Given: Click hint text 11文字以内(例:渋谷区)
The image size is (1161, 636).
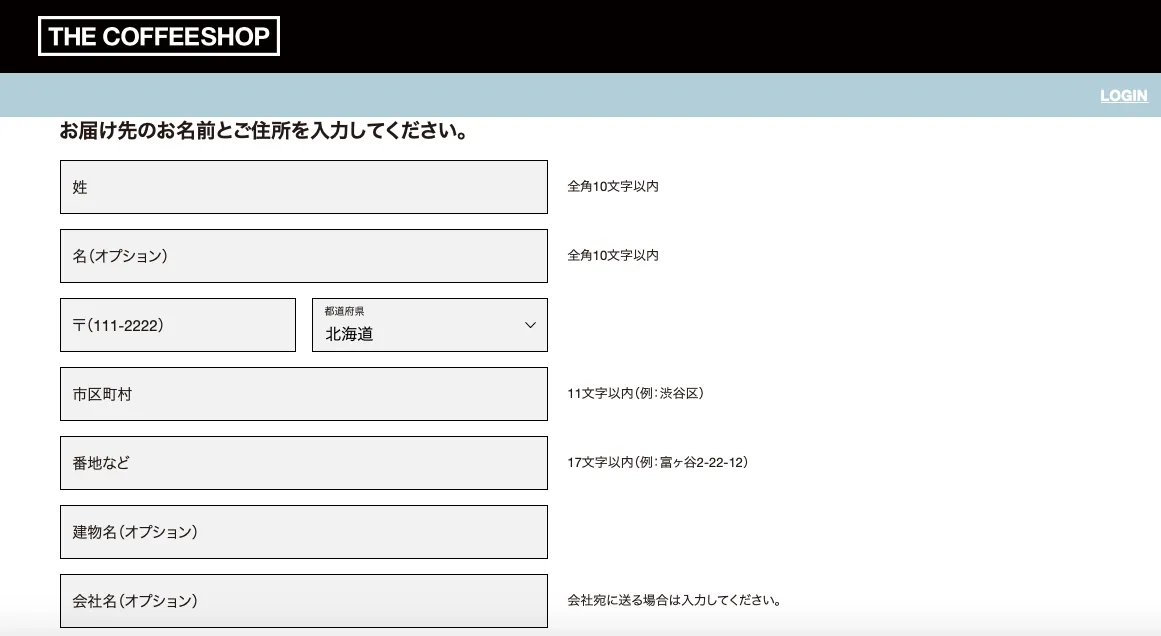Looking at the screenshot, I should tap(635, 393).
